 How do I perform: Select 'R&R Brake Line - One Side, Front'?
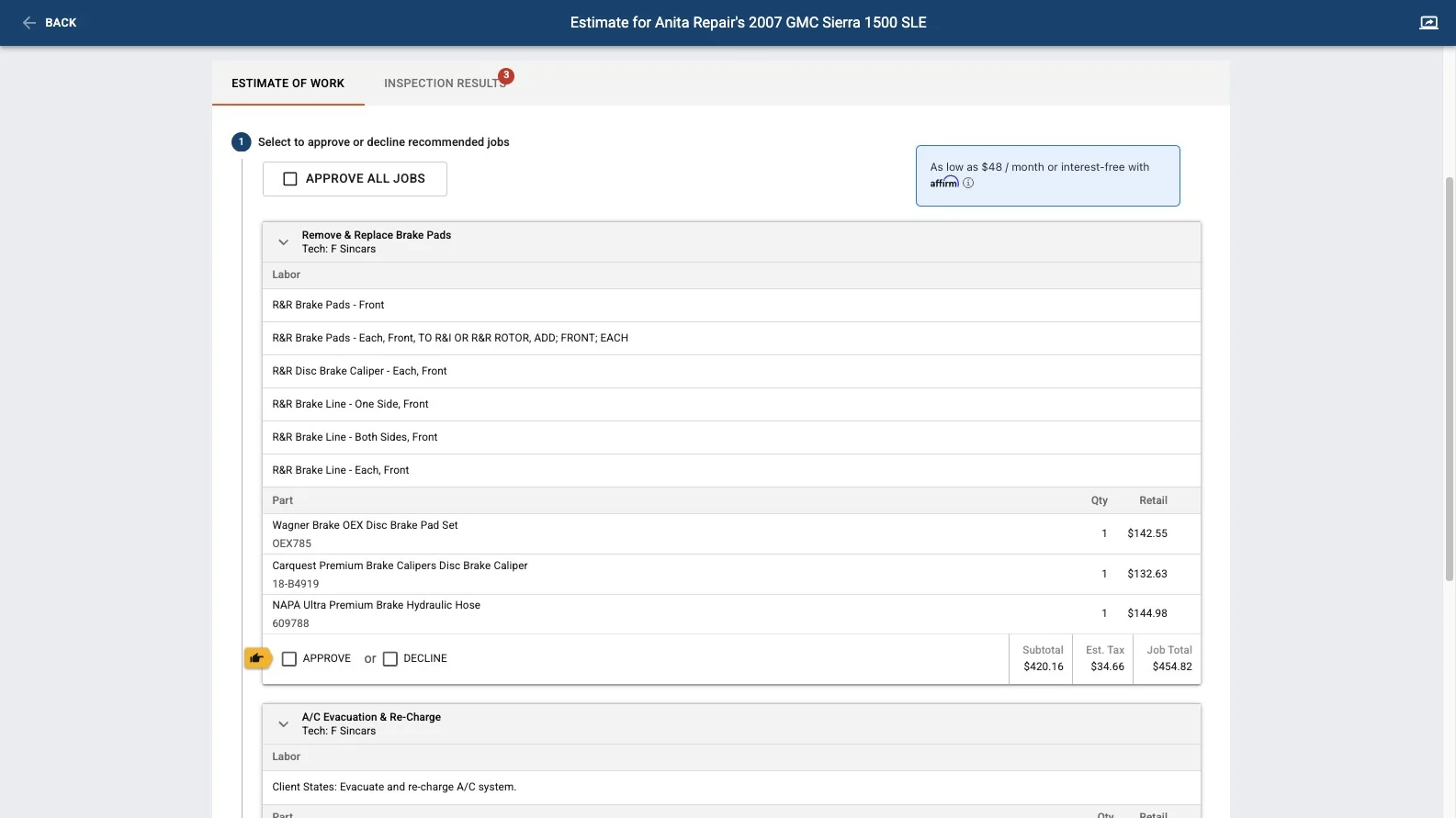click(x=731, y=405)
